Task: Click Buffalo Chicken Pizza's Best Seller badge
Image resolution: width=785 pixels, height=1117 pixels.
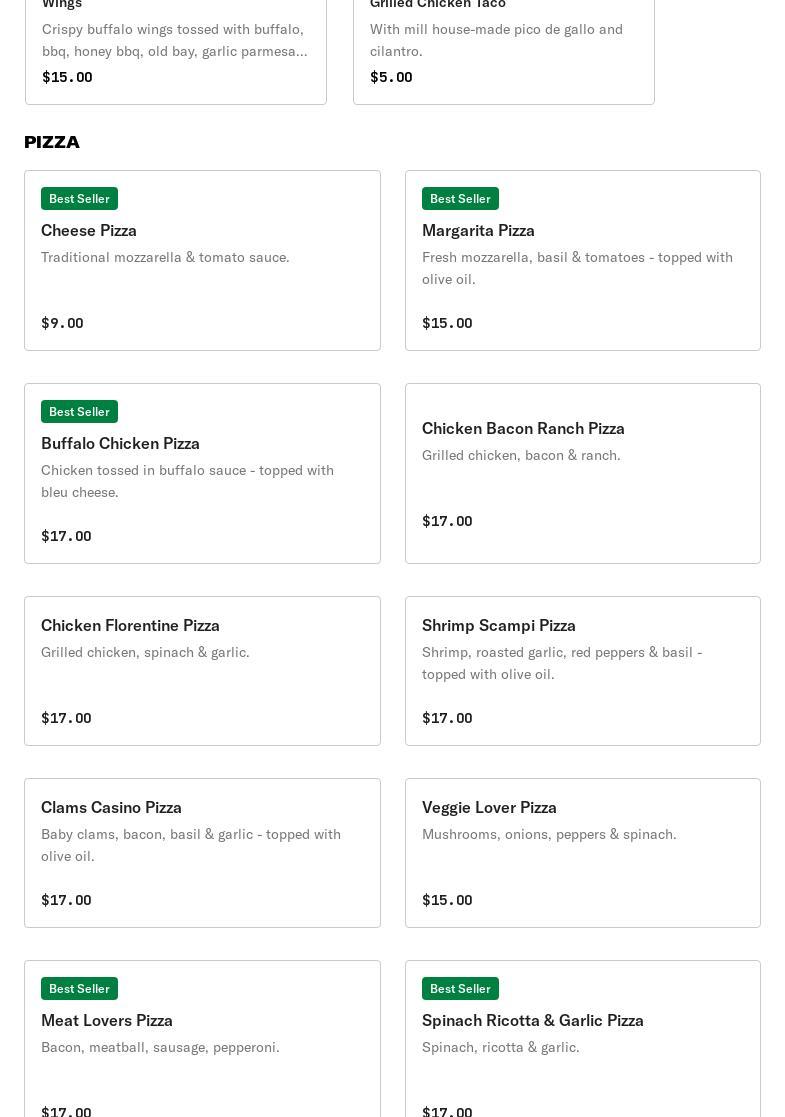Action: pos(79,412)
